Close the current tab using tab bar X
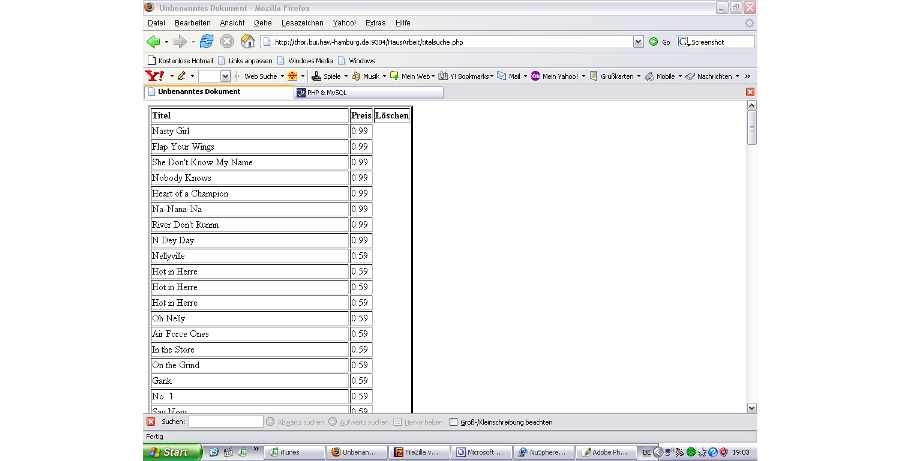This screenshot has height=461, width=900. 751,92
